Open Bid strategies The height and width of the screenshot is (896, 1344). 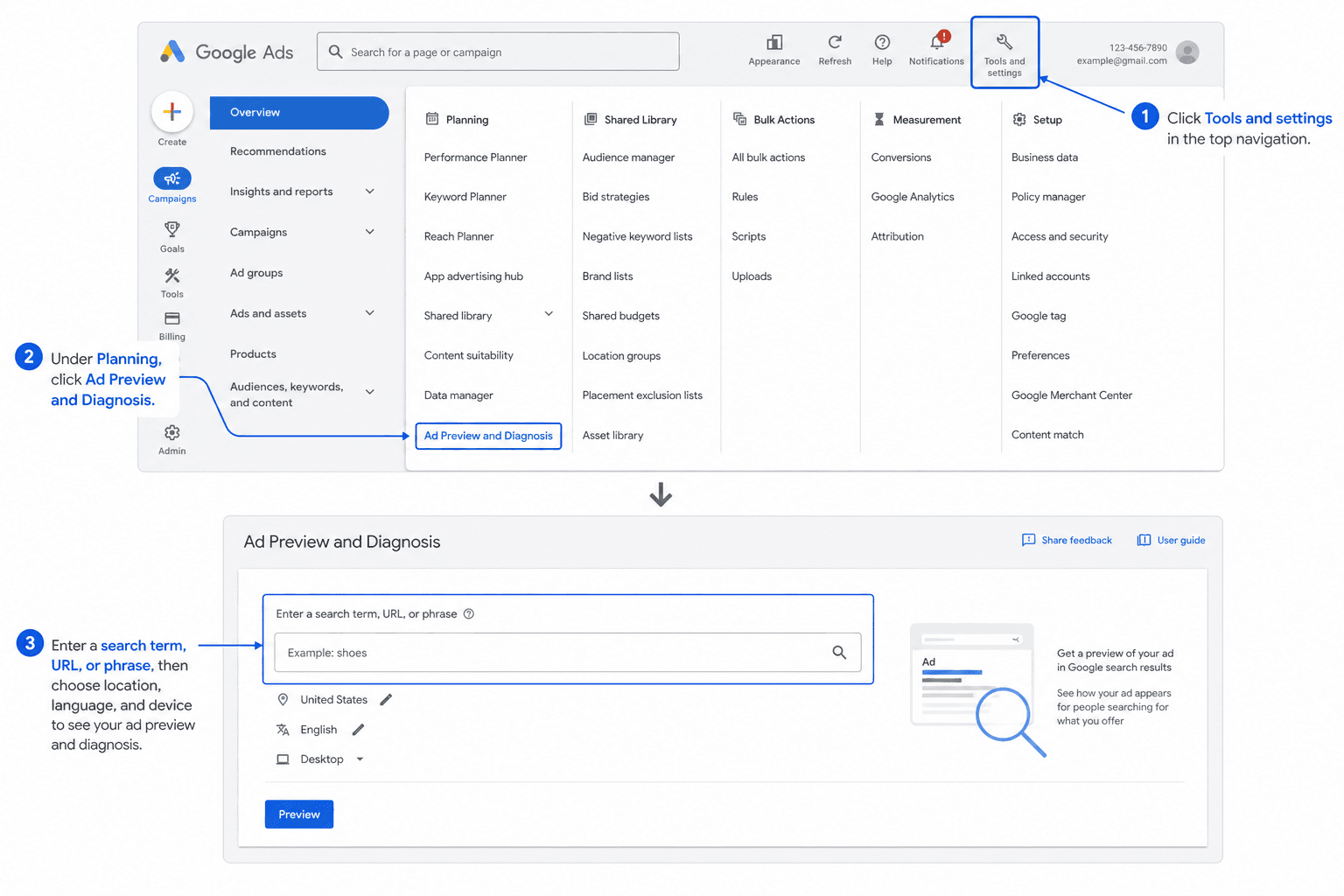point(616,197)
